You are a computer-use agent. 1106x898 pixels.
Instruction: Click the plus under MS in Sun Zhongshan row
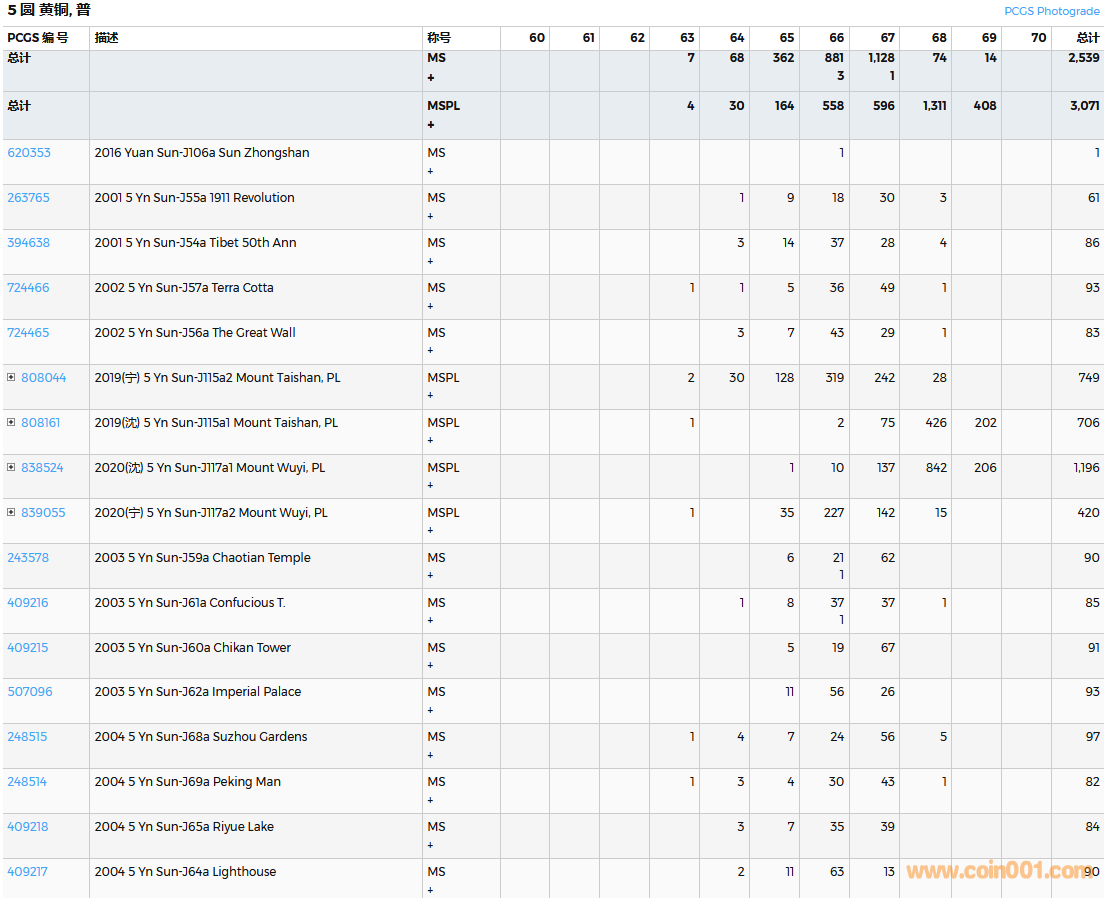click(x=431, y=171)
